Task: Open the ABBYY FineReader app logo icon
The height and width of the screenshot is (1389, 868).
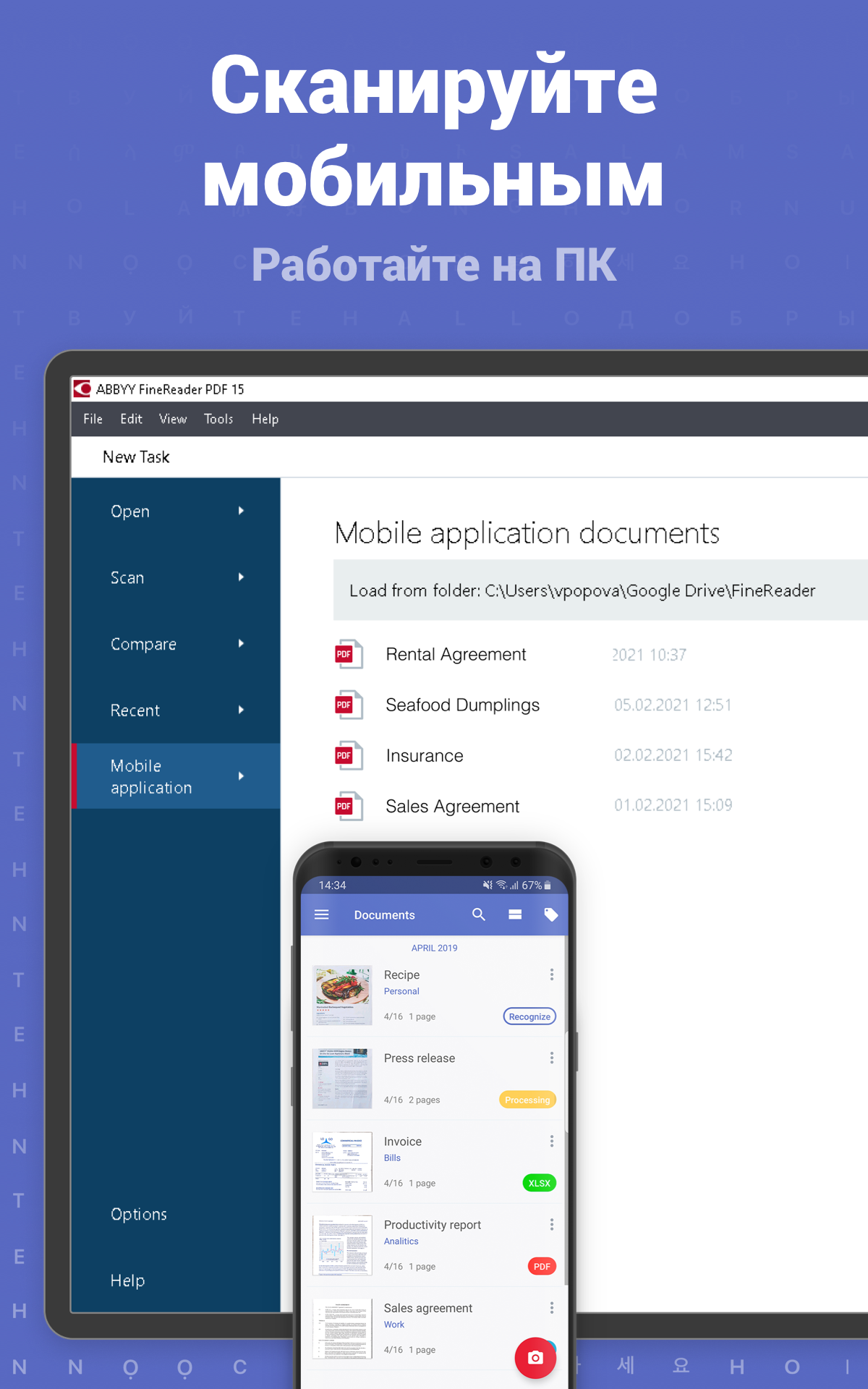Action: tap(82, 388)
